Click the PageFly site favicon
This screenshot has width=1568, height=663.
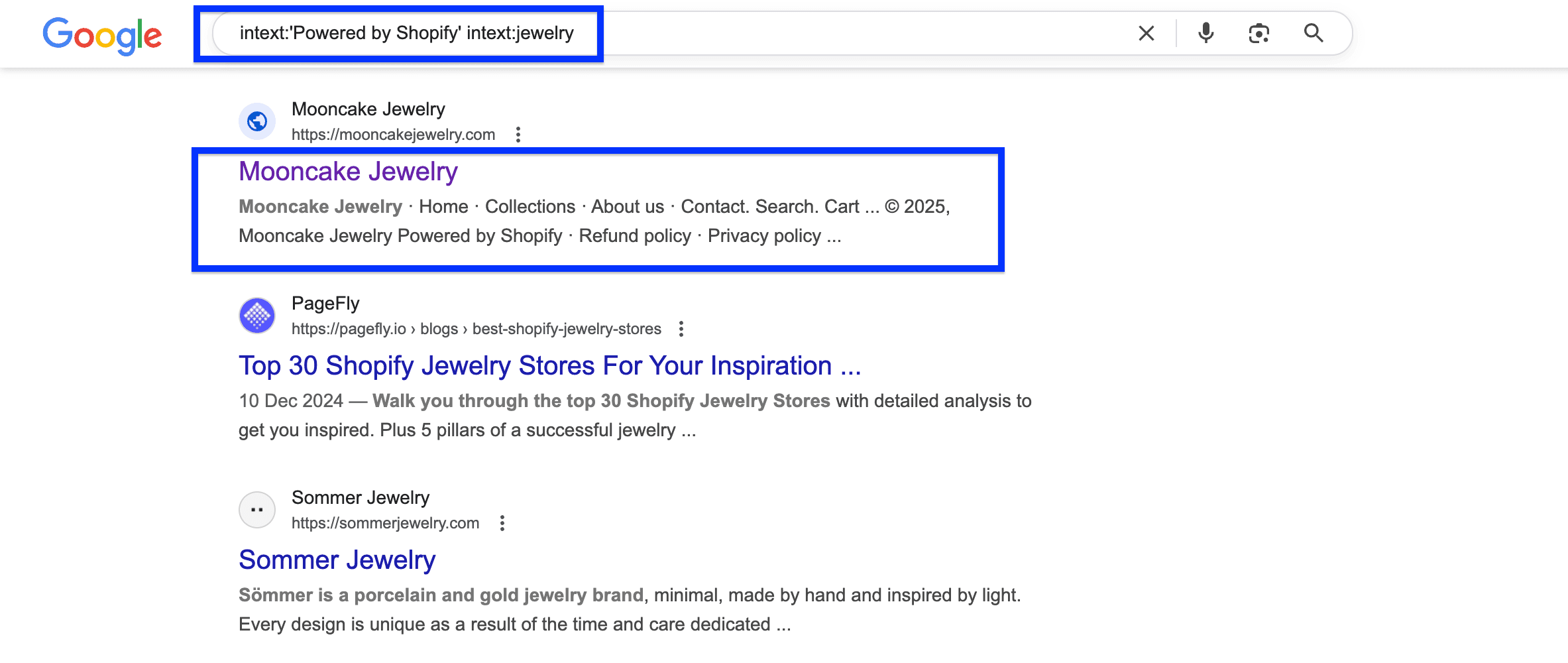[256, 315]
